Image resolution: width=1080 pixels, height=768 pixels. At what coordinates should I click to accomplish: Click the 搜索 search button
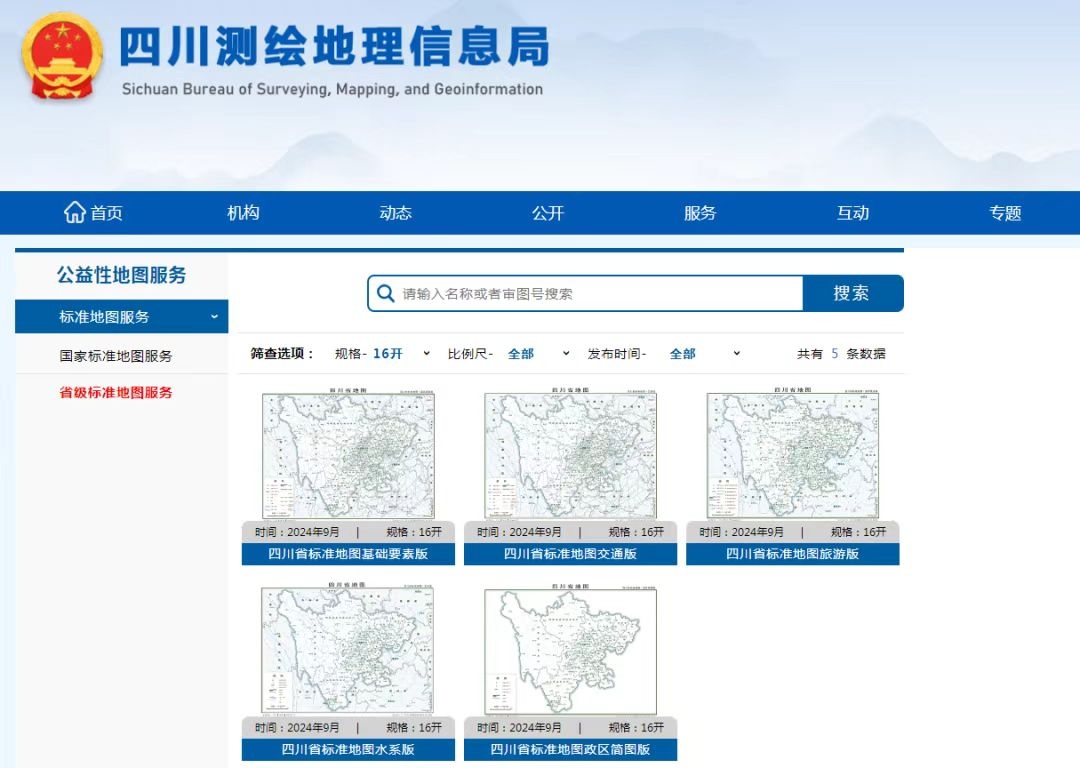852,292
